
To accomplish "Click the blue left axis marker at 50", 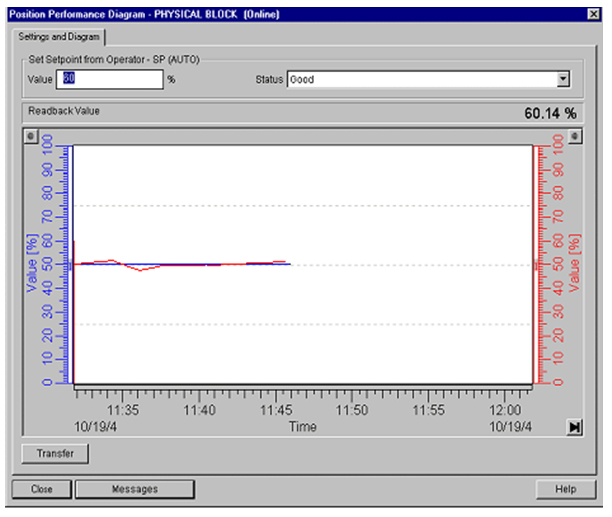I will coord(70,266).
